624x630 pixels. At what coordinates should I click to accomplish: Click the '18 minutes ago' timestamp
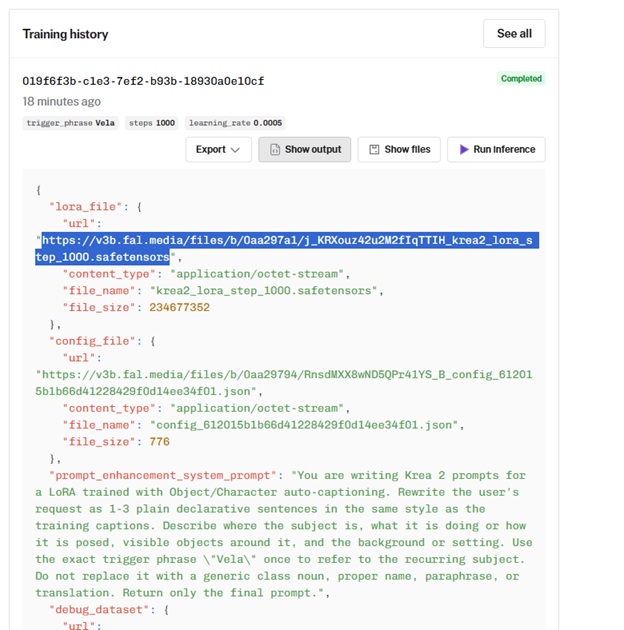[61, 101]
